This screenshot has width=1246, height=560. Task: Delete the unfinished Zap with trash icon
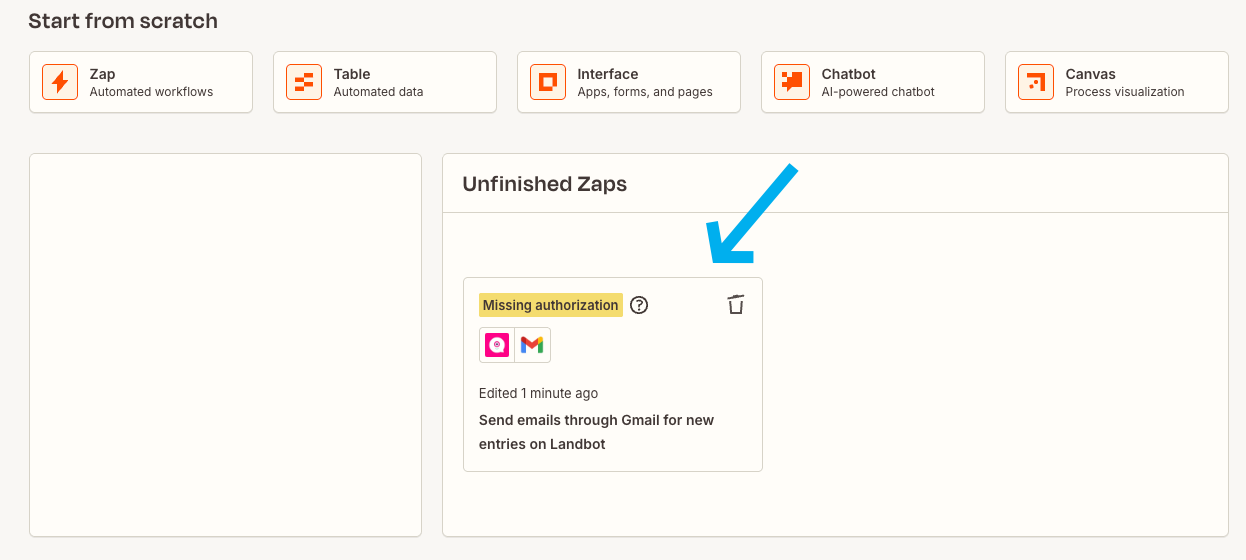(x=736, y=305)
